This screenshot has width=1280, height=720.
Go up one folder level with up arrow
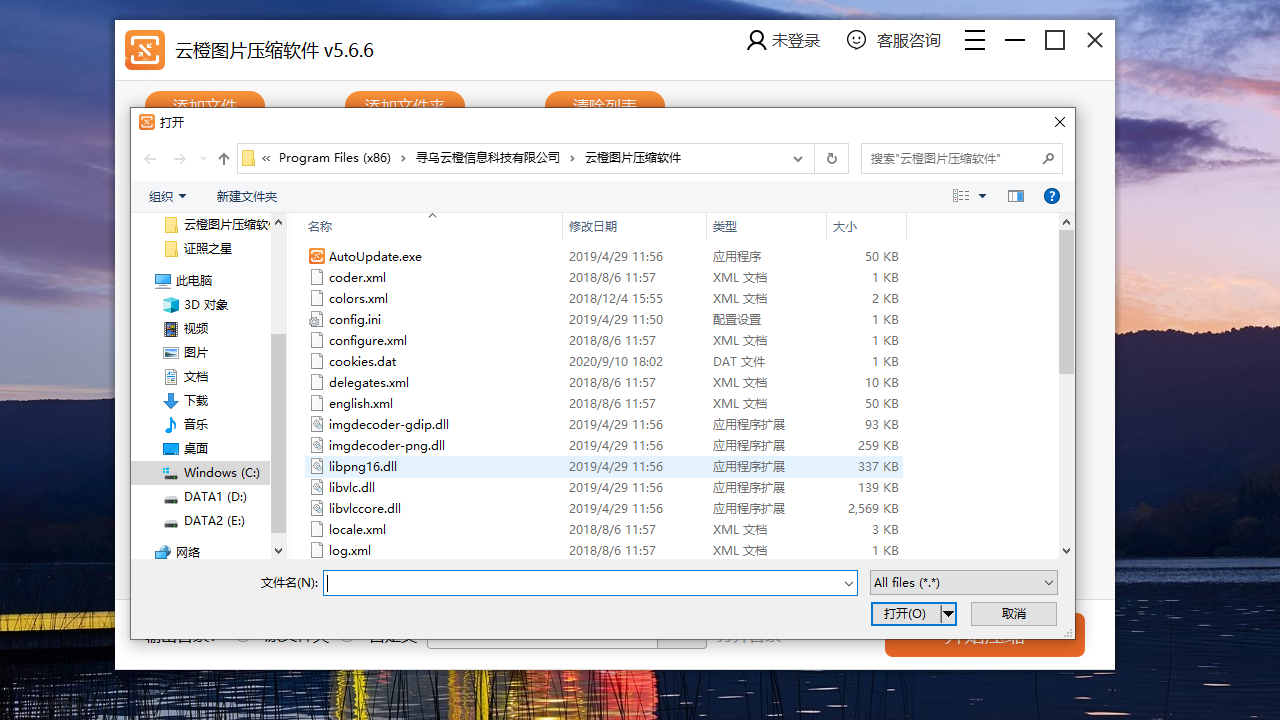tap(224, 158)
